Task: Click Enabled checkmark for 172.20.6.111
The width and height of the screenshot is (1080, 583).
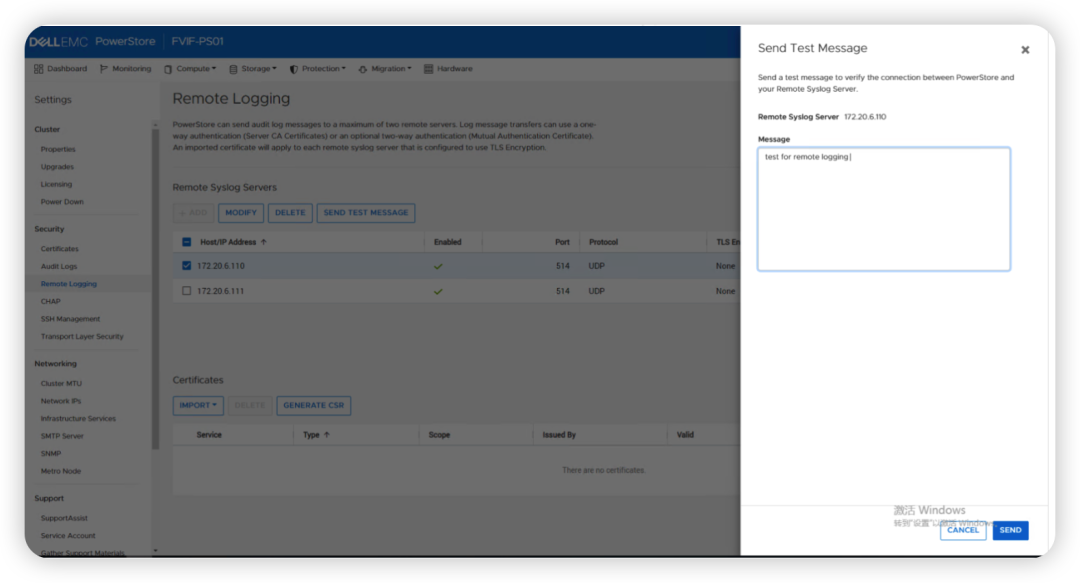Action: coord(438,292)
